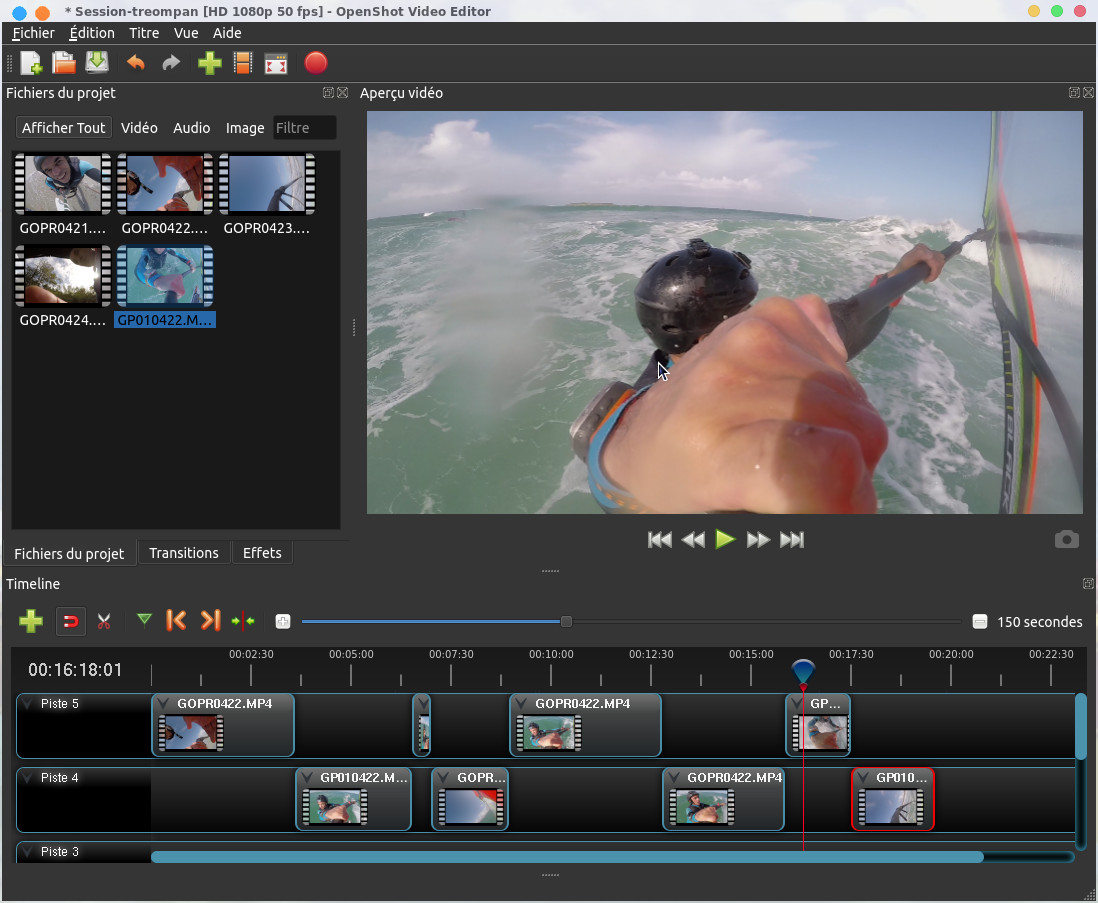Viewport: 1098px width, 903px height.
Task: Select the GOPR0421 video thumbnail
Action: tap(62, 184)
